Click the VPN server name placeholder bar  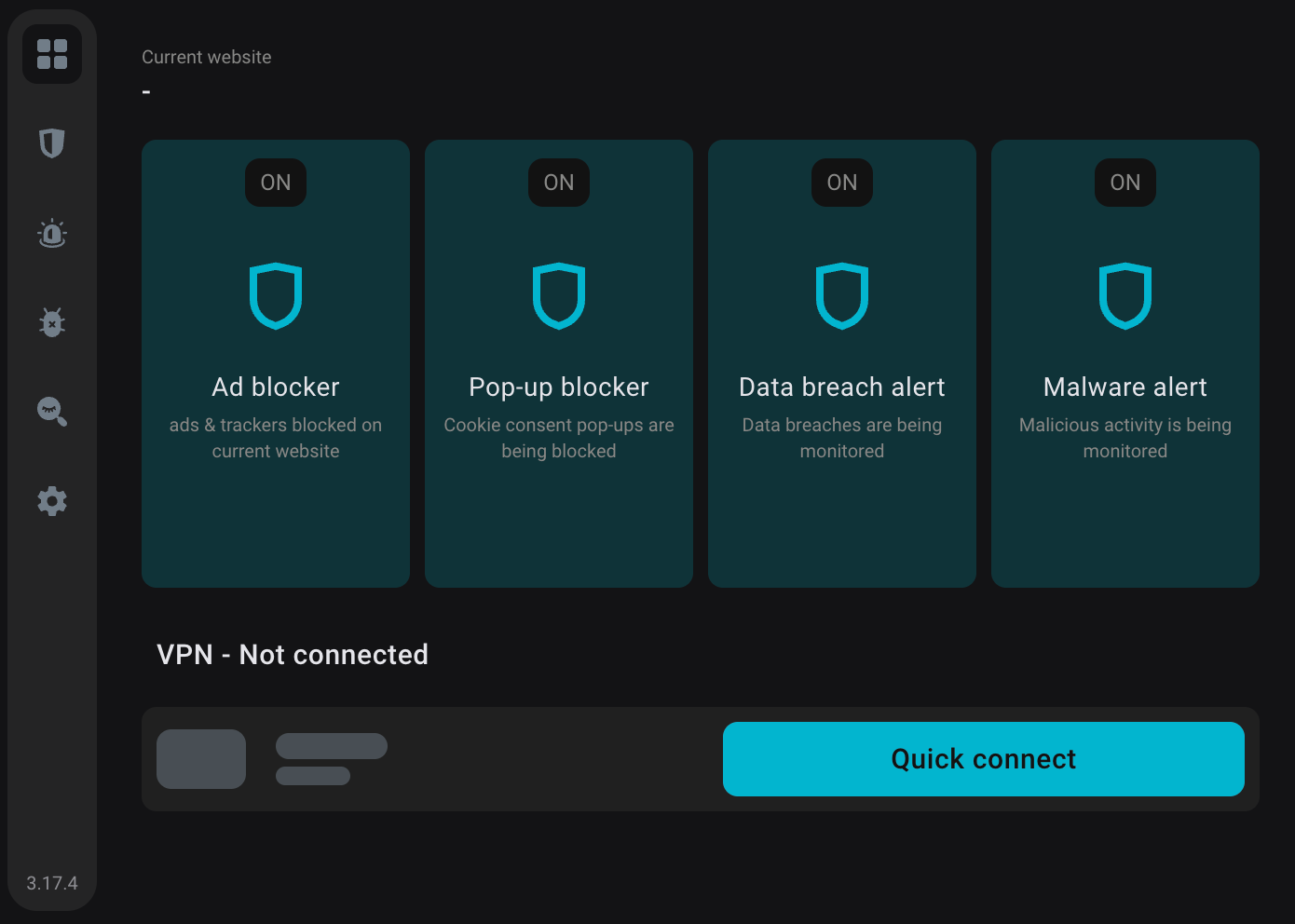click(332, 746)
